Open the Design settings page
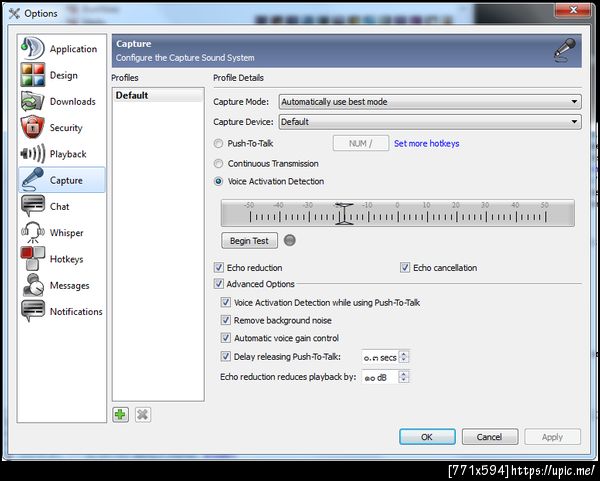Screen dimensions: 600x481 pyautogui.click(x=64, y=75)
